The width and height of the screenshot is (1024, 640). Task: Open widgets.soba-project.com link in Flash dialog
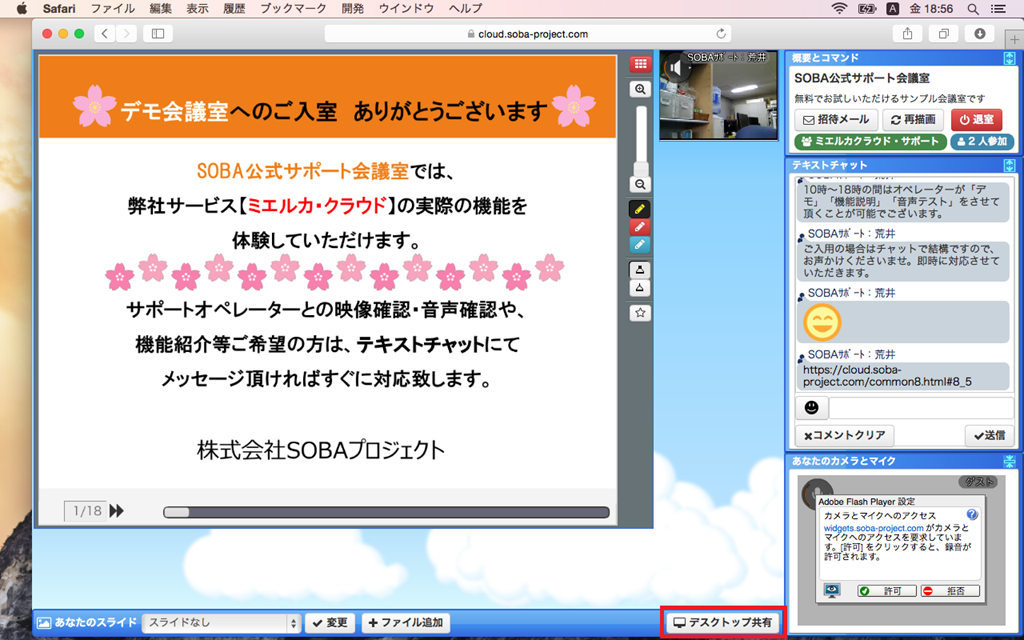point(873,528)
